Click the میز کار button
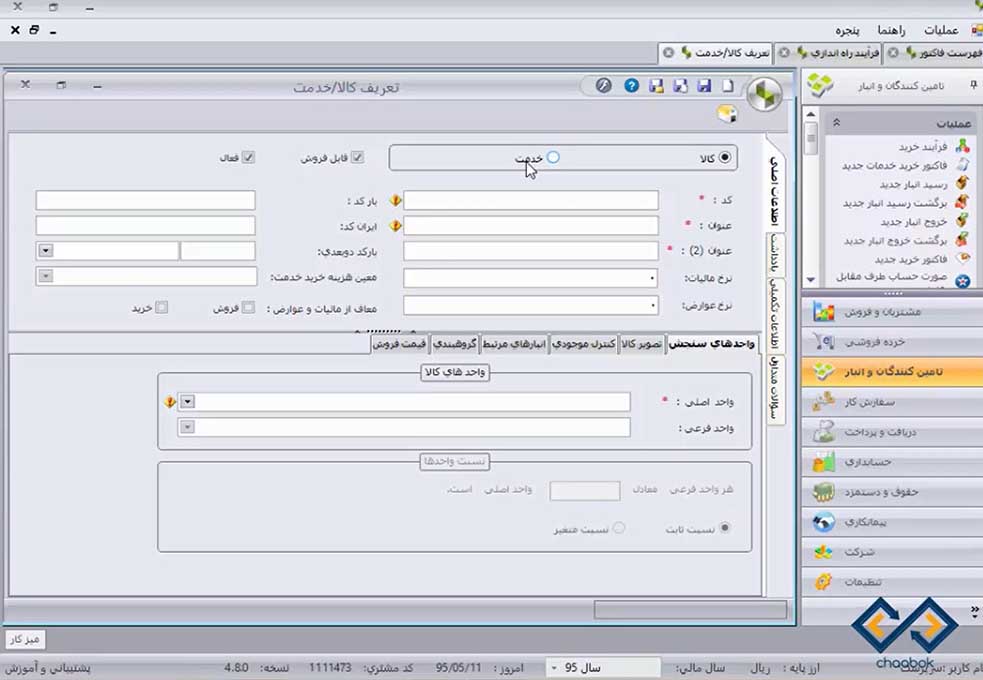 click(x=24, y=638)
